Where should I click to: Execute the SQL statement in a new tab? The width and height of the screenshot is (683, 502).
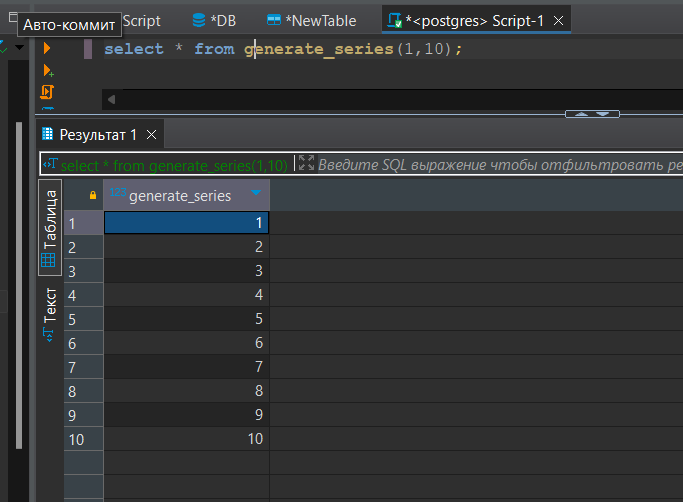[x=48, y=70]
